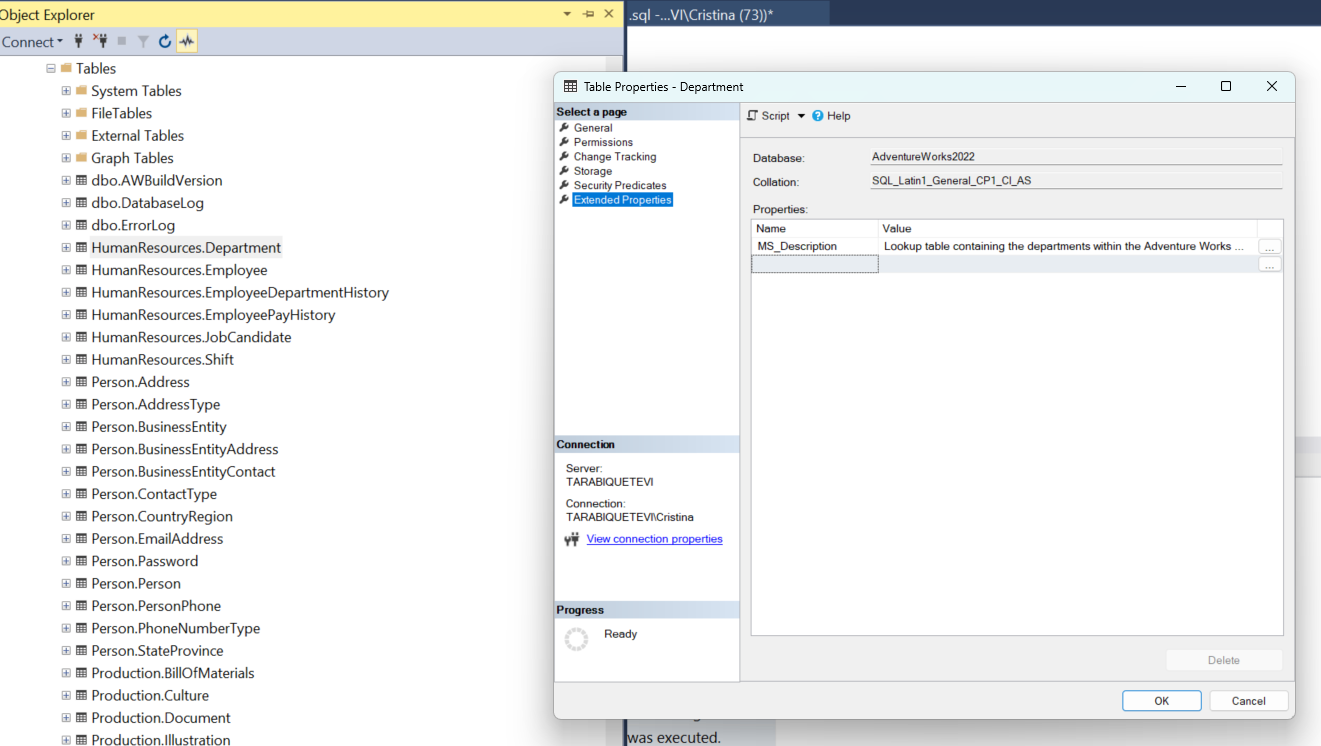Collapse the Tables folder node

(51, 68)
